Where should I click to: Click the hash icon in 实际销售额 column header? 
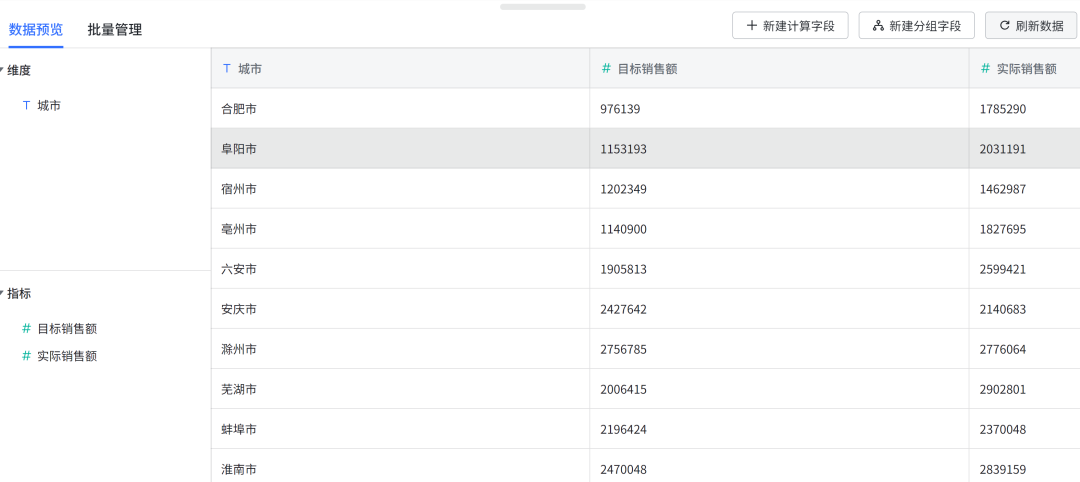coord(985,68)
